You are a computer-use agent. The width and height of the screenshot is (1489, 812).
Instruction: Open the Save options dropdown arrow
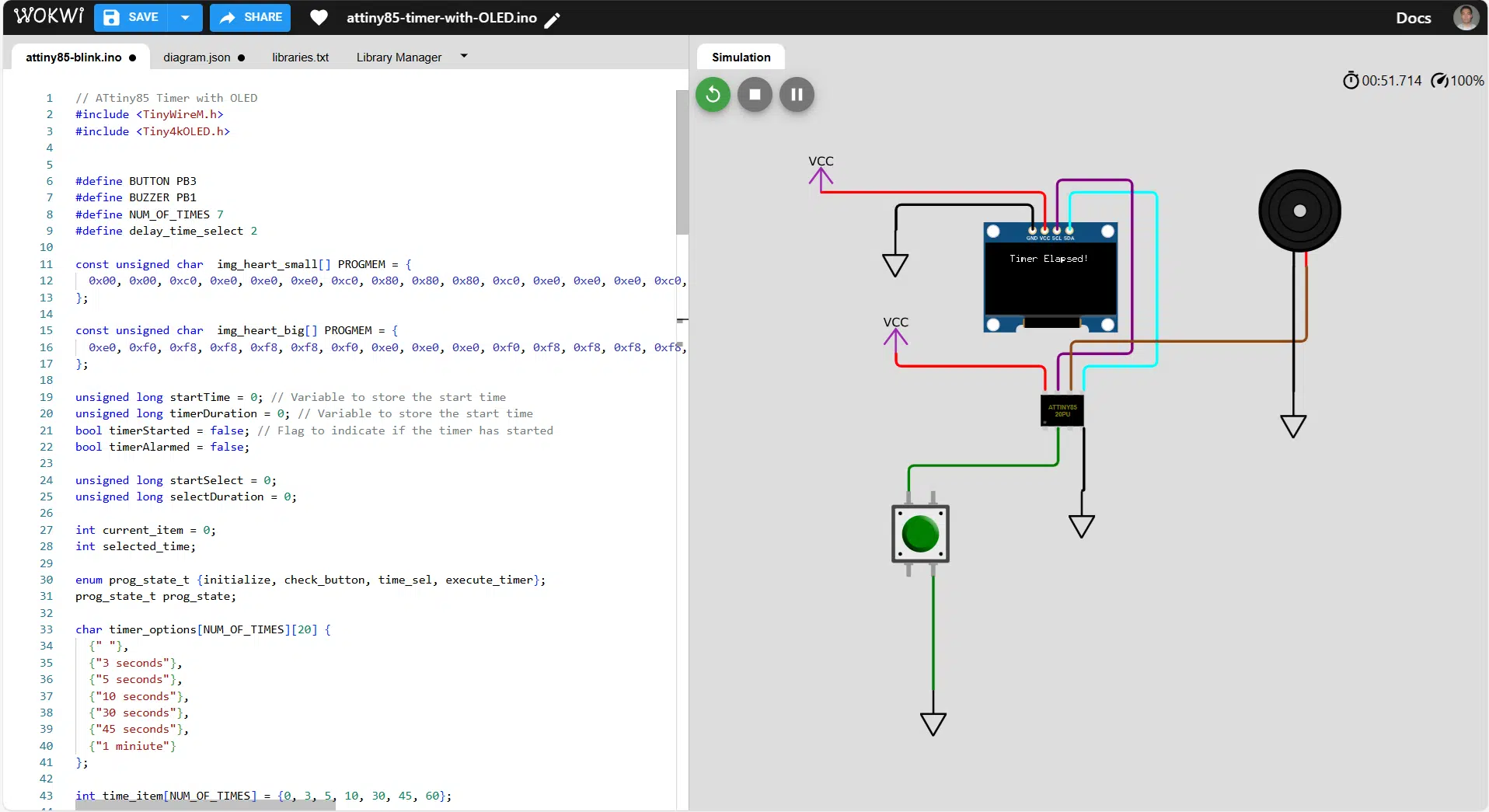click(x=185, y=17)
